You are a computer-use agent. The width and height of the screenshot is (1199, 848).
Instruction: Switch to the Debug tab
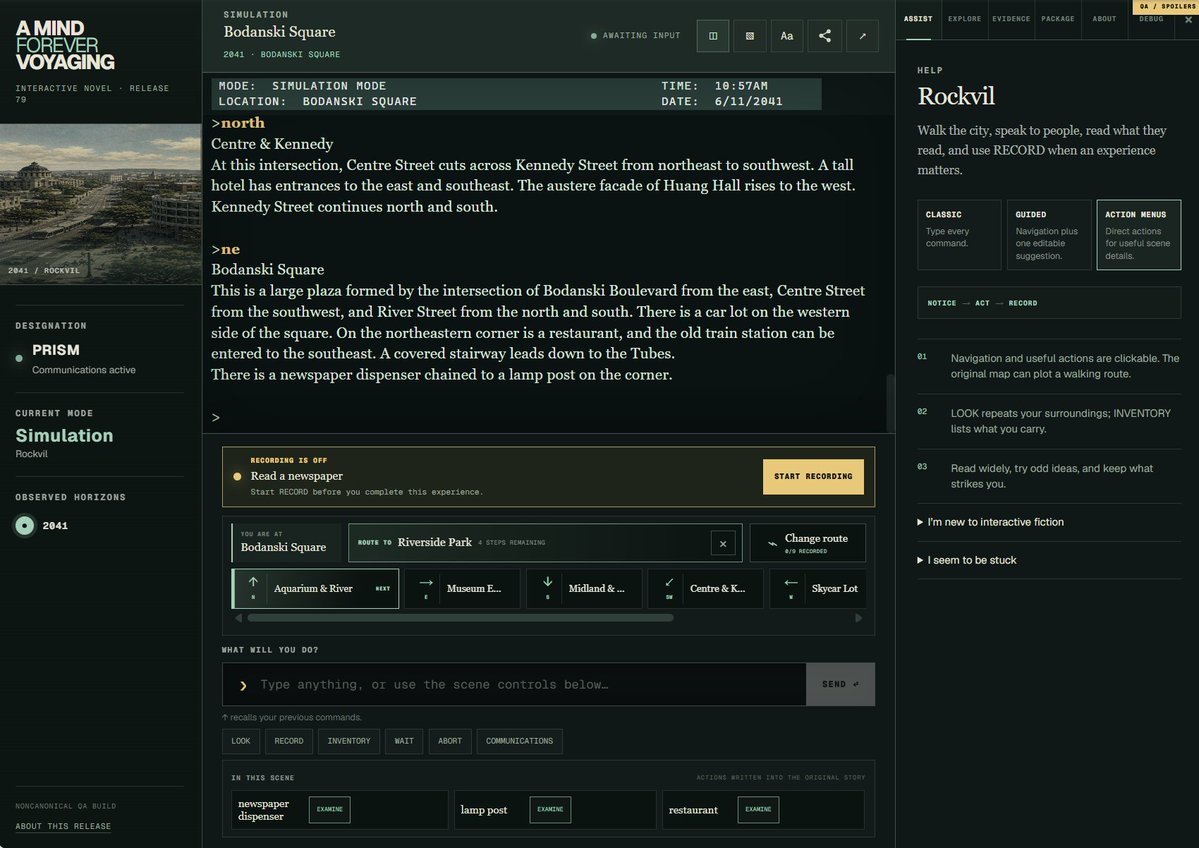pyautogui.click(x=1151, y=19)
